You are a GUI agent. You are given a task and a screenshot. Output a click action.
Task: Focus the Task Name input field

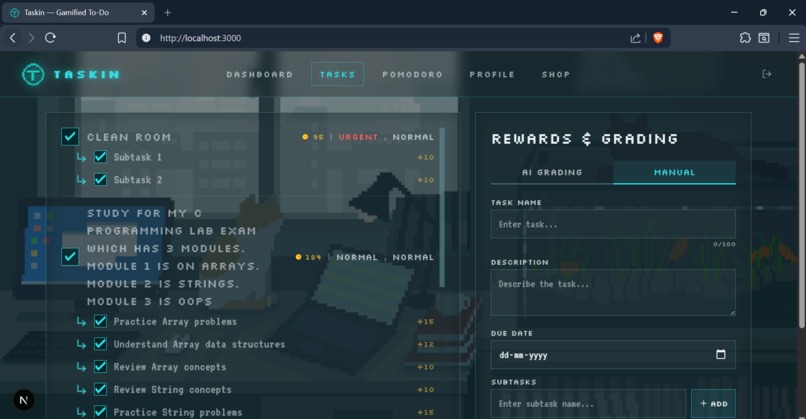[613, 224]
